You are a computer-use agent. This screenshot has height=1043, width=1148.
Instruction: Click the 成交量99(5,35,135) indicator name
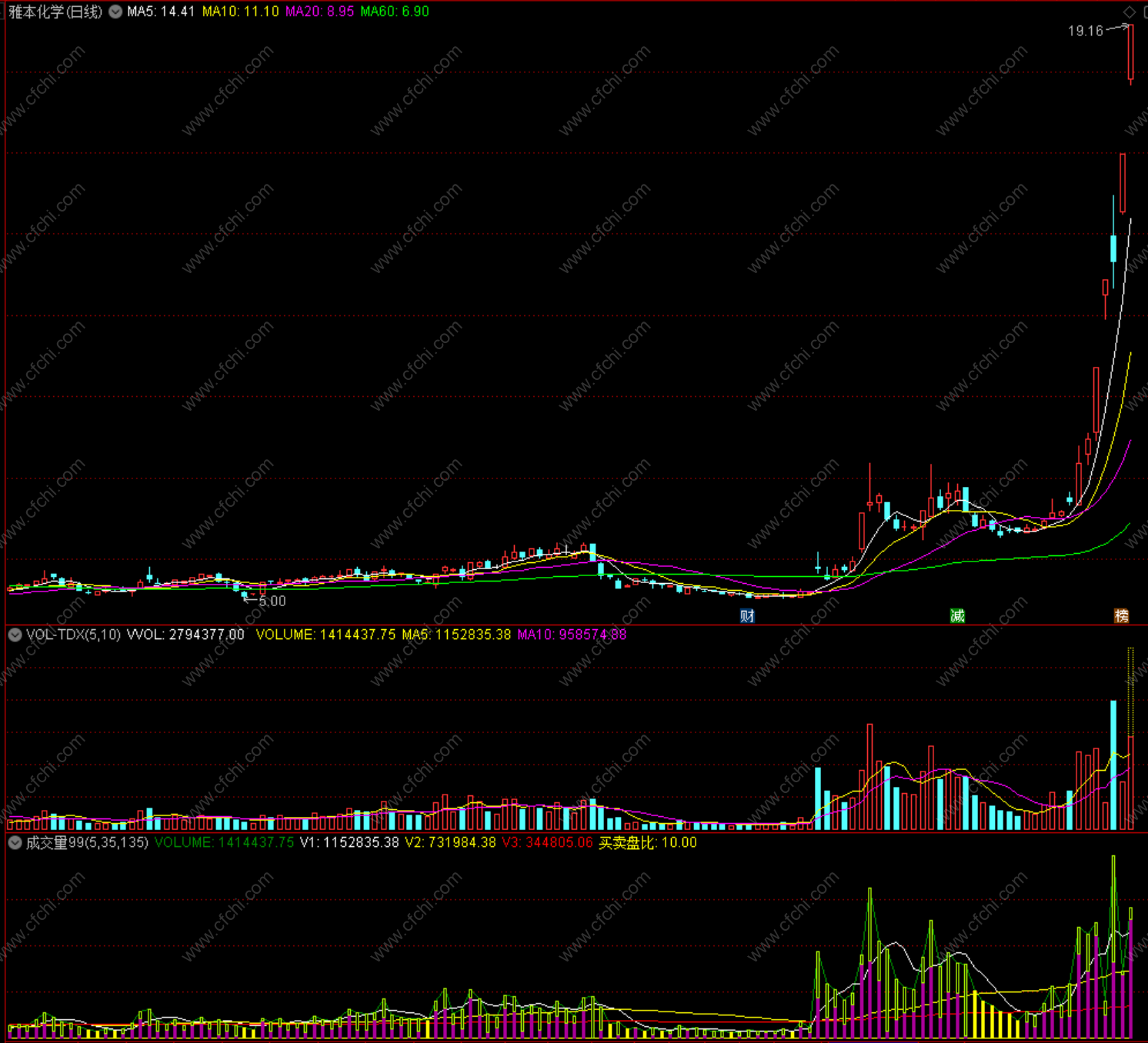pos(87,842)
